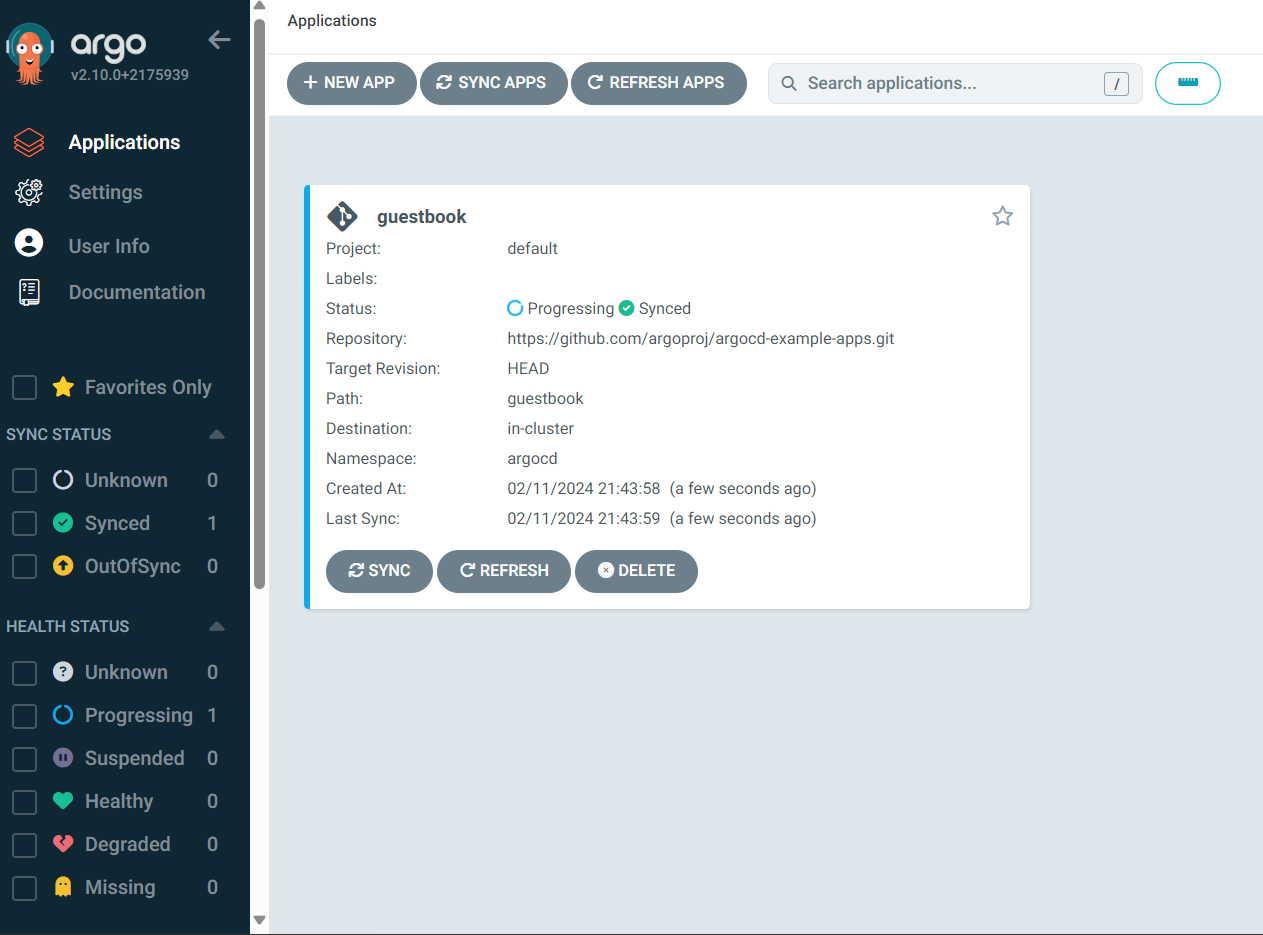This screenshot has height=935, width=1263.
Task: Favorite guestbook app with star icon
Action: pos(1002,216)
